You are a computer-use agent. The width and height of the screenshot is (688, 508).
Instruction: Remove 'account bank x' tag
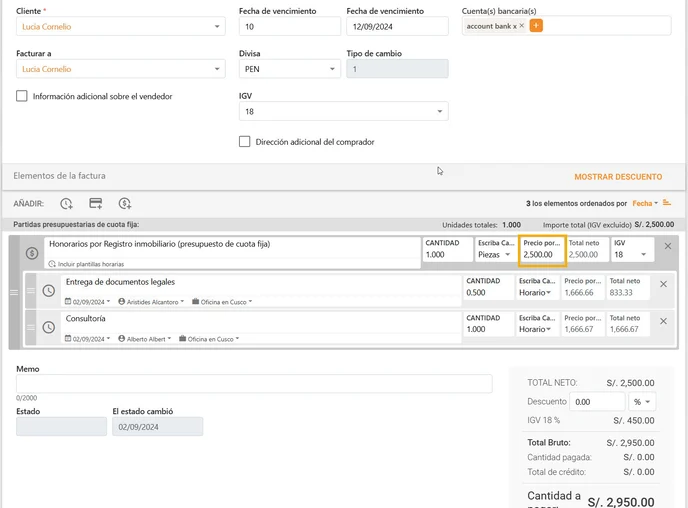coord(522,25)
